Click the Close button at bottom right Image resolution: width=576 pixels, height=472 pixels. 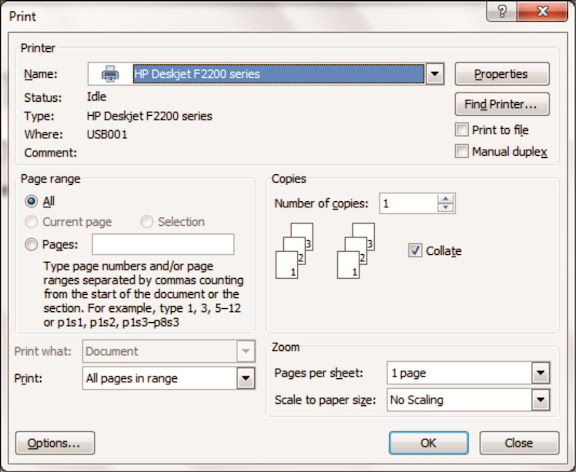click(x=519, y=443)
